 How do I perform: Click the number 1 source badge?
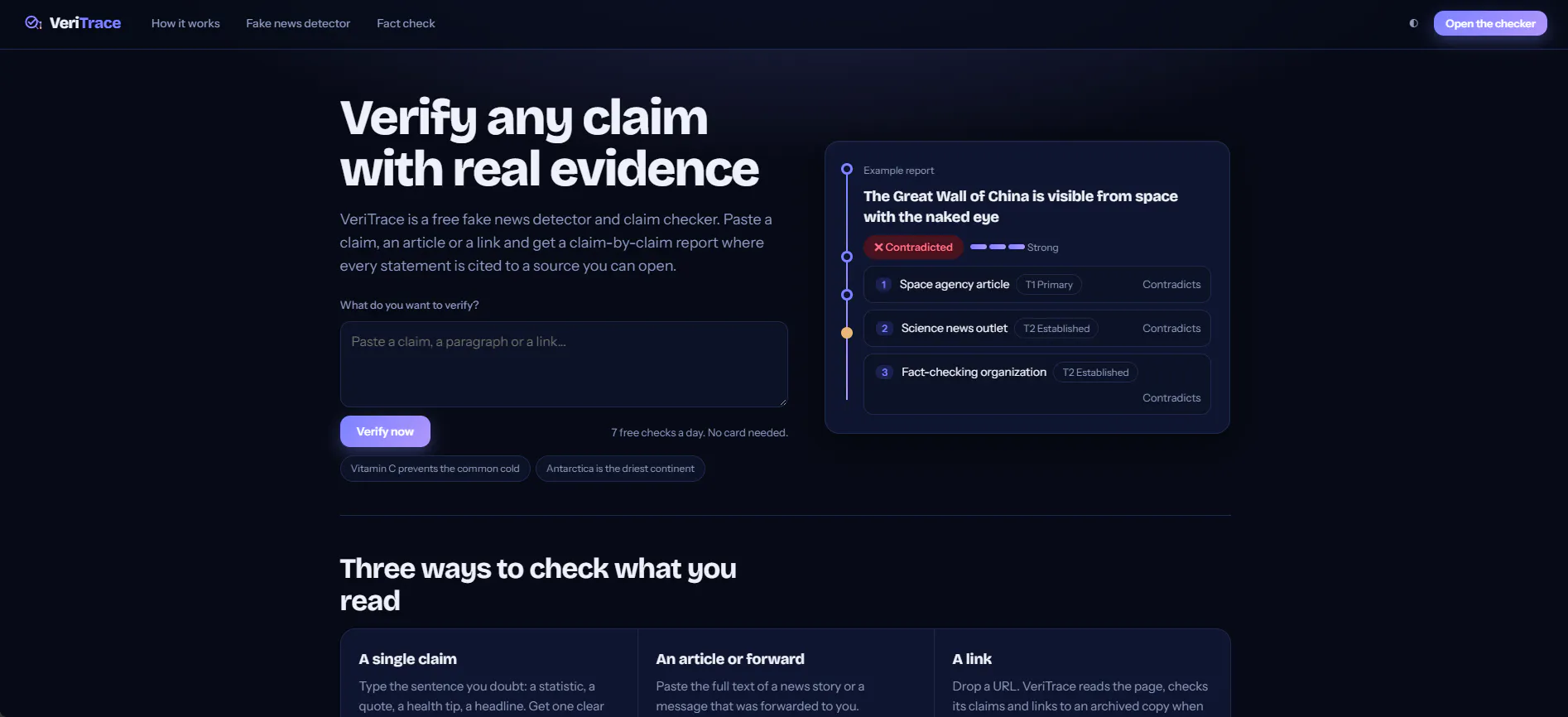pos(883,285)
